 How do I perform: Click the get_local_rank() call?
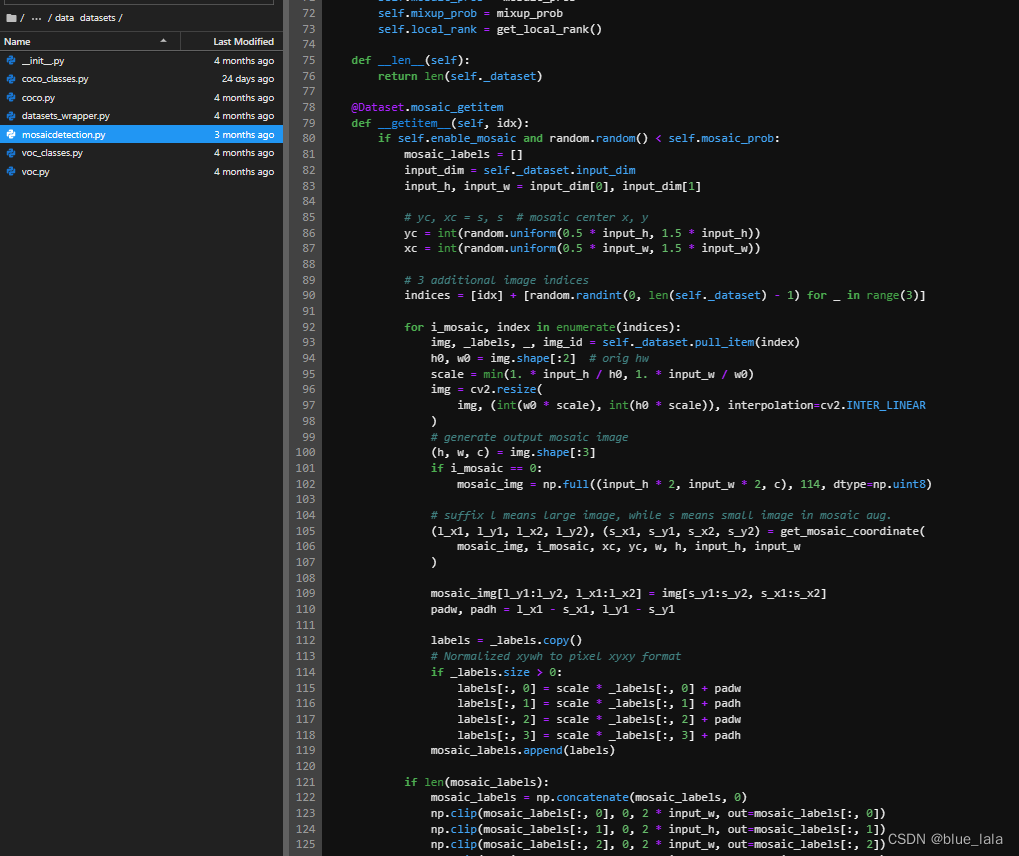pyautogui.click(x=549, y=29)
